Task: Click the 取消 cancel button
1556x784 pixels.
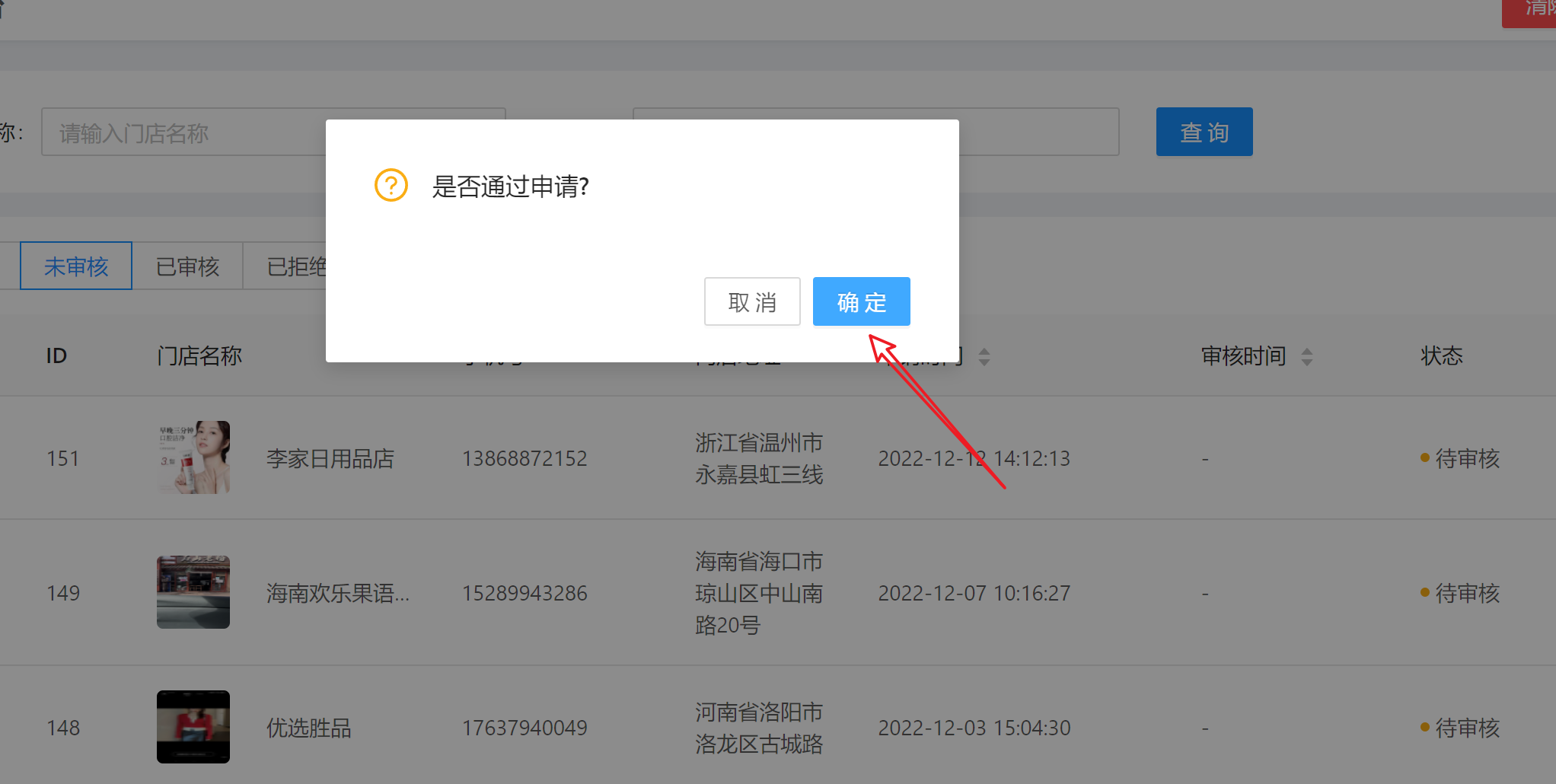Action: (751, 301)
